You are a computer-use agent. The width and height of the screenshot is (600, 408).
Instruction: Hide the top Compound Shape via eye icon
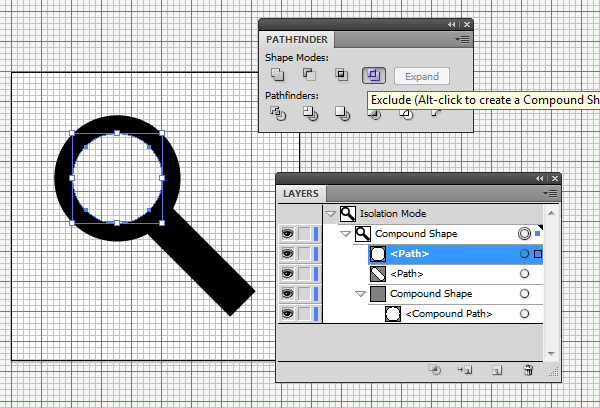(x=287, y=234)
